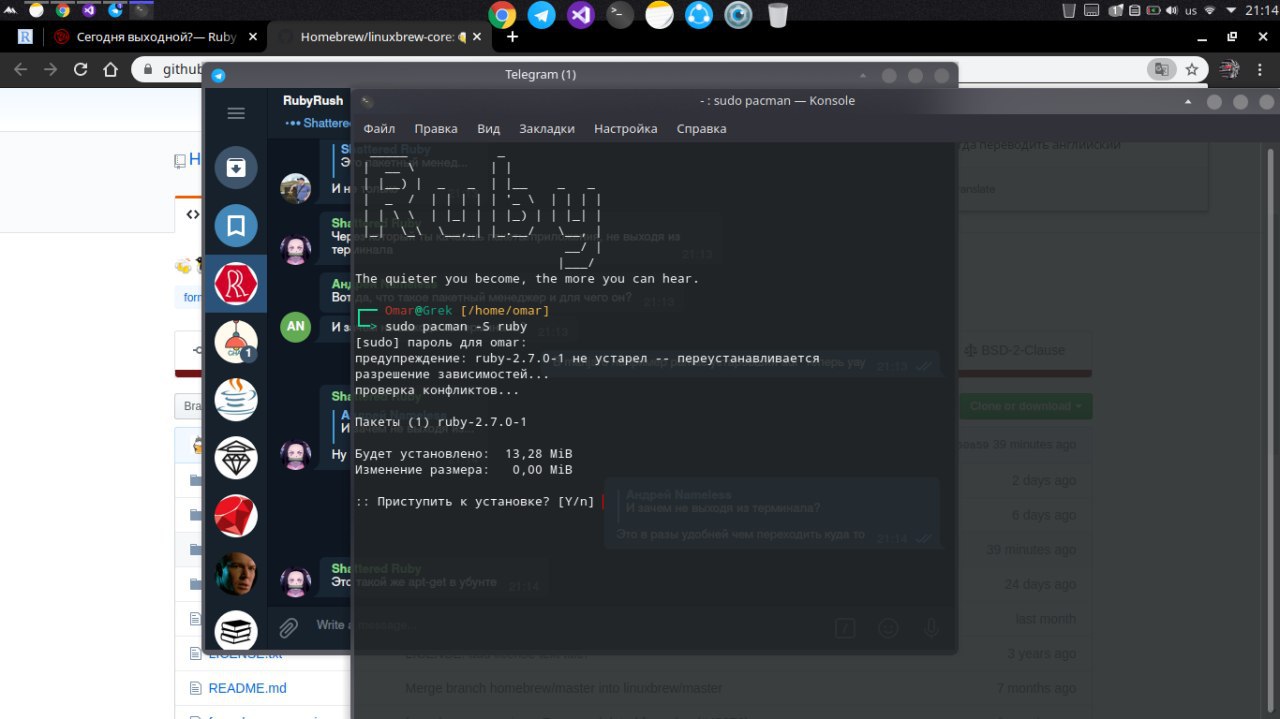Click the green AN user avatar
This screenshot has width=1280, height=719.
click(x=295, y=326)
